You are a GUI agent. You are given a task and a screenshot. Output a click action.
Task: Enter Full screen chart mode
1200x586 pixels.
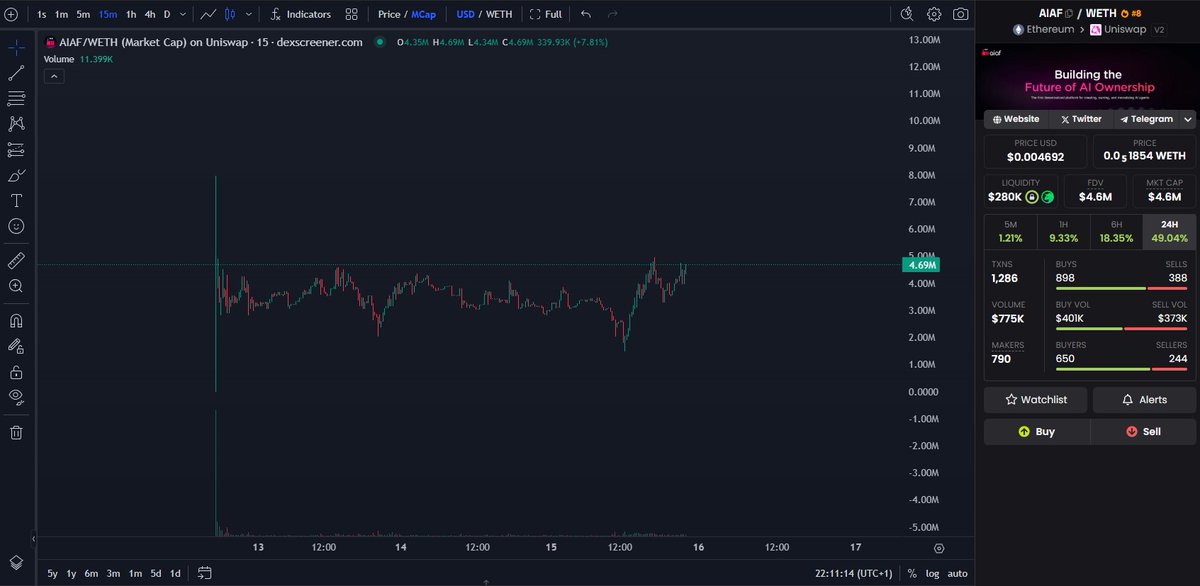click(x=546, y=14)
